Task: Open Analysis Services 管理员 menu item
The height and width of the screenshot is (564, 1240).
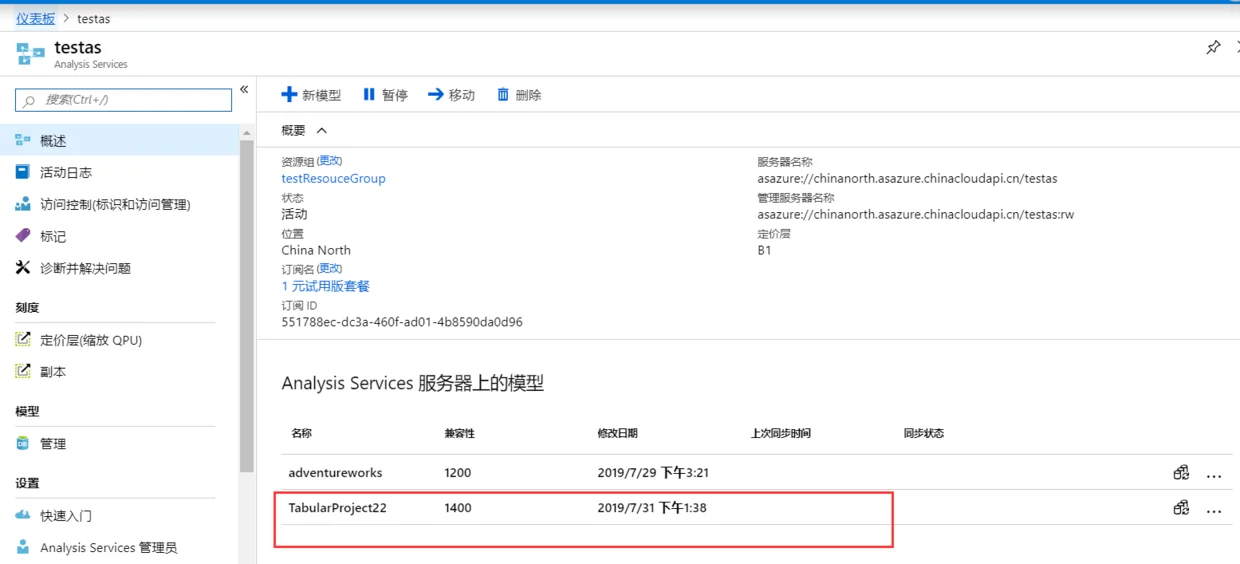Action: coord(108,547)
